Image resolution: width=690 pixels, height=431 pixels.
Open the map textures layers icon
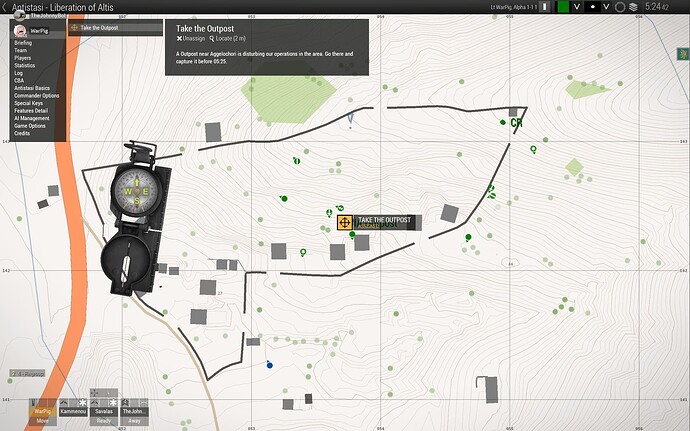(x=633, y=7)
